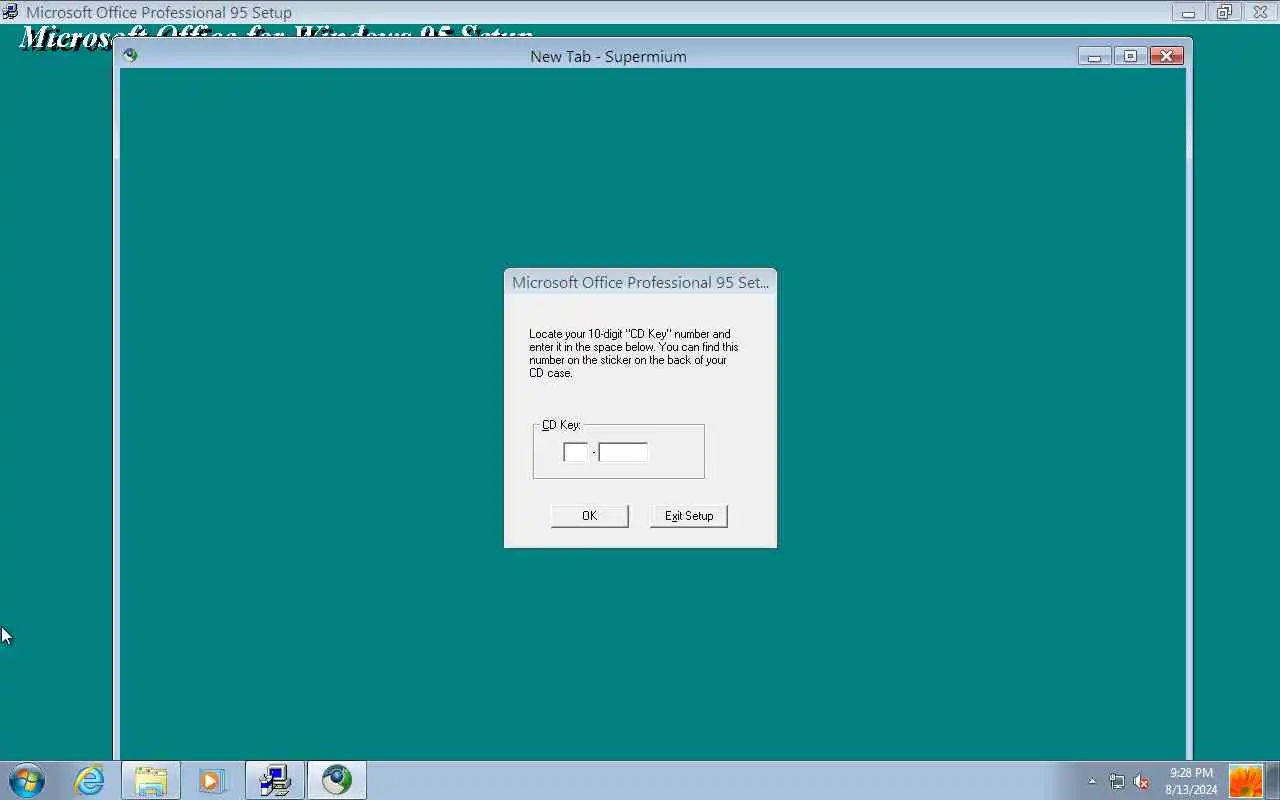
Task: Open Windows Explorer folder taskbar icon
Action: [151, 780]
